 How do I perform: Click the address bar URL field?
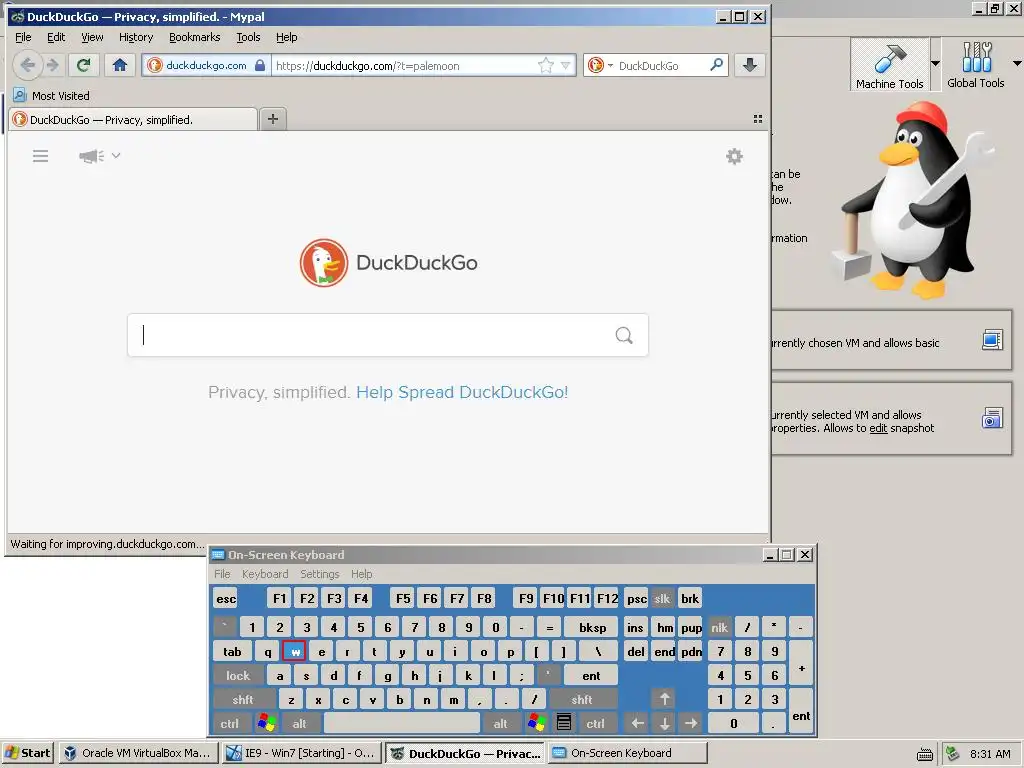[402, 65]
